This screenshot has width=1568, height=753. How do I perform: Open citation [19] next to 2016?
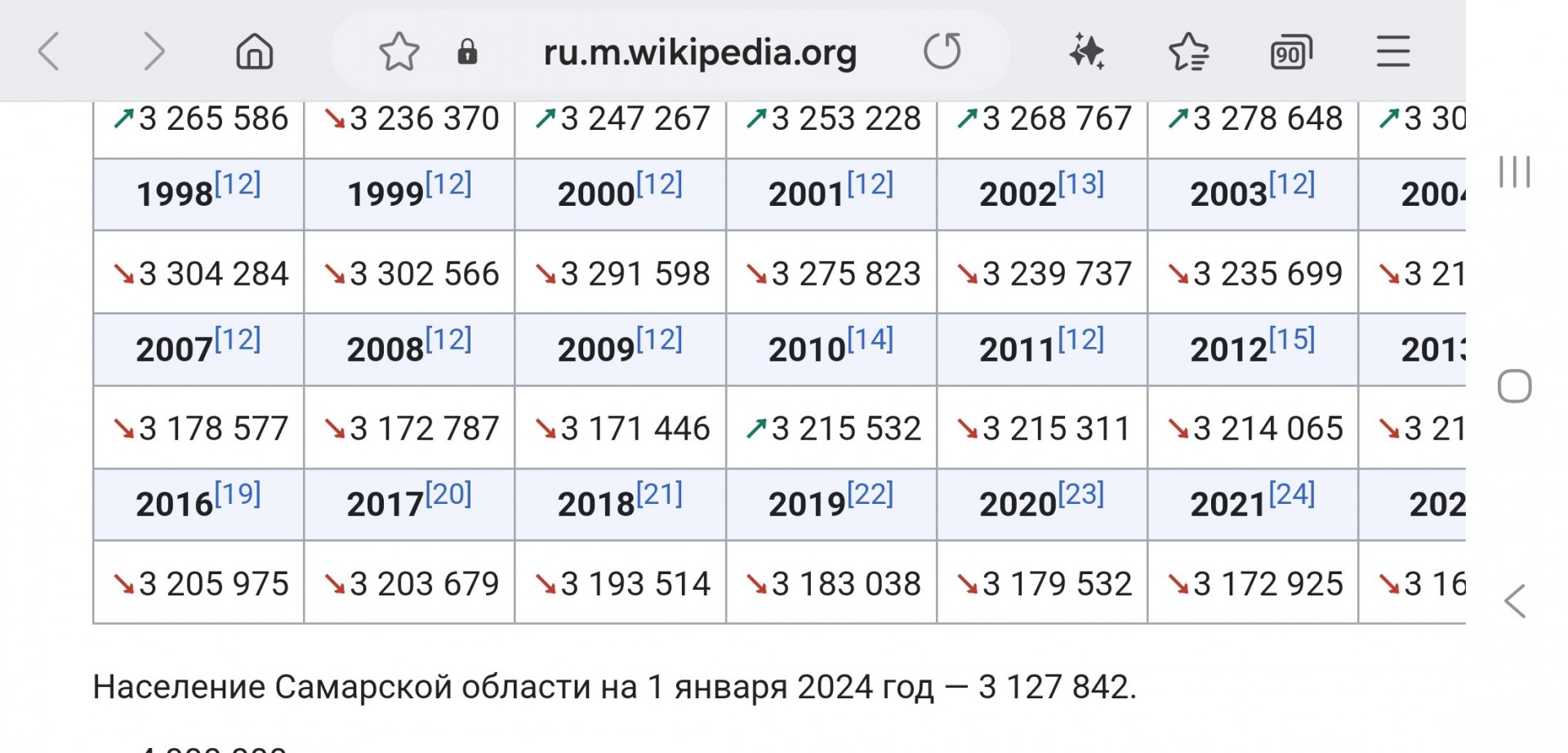pyautogui.click(x=238, y=494)
